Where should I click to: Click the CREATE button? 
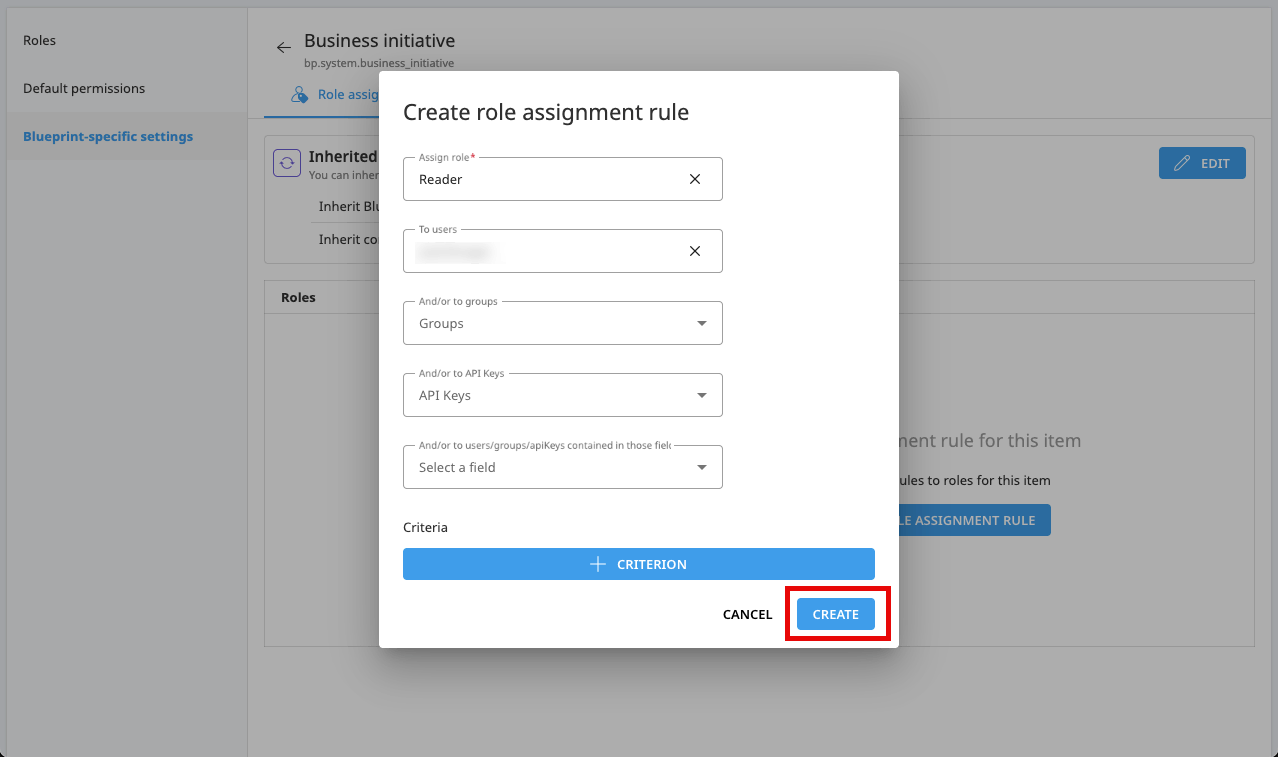click(835, 614)
